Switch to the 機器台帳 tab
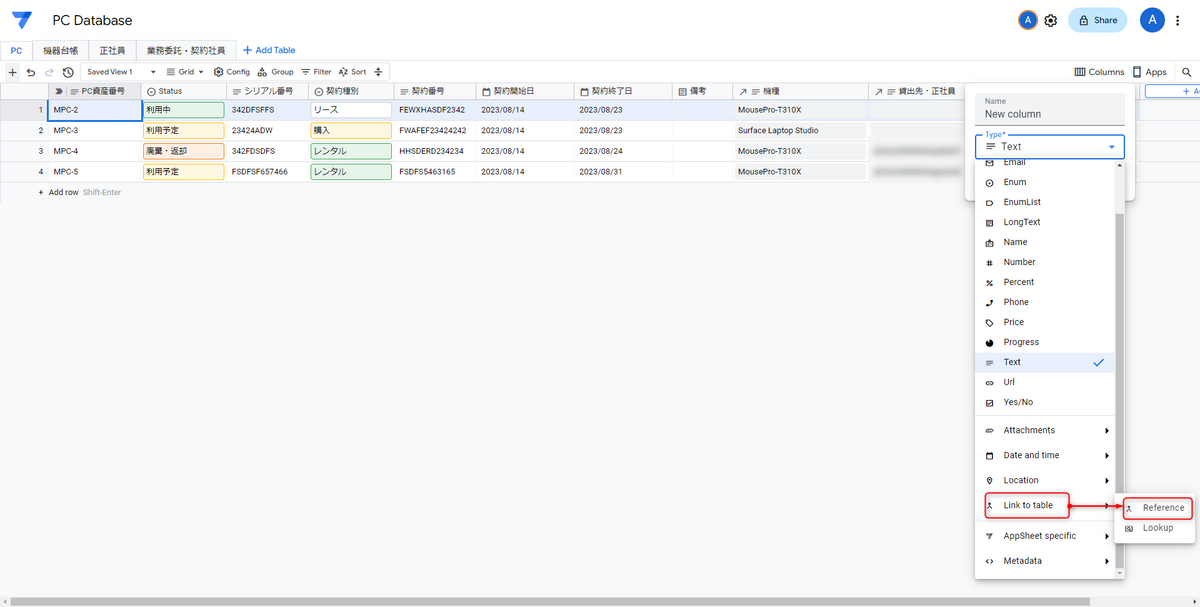Screen dimensions: 1200x607 click(60, 50)
